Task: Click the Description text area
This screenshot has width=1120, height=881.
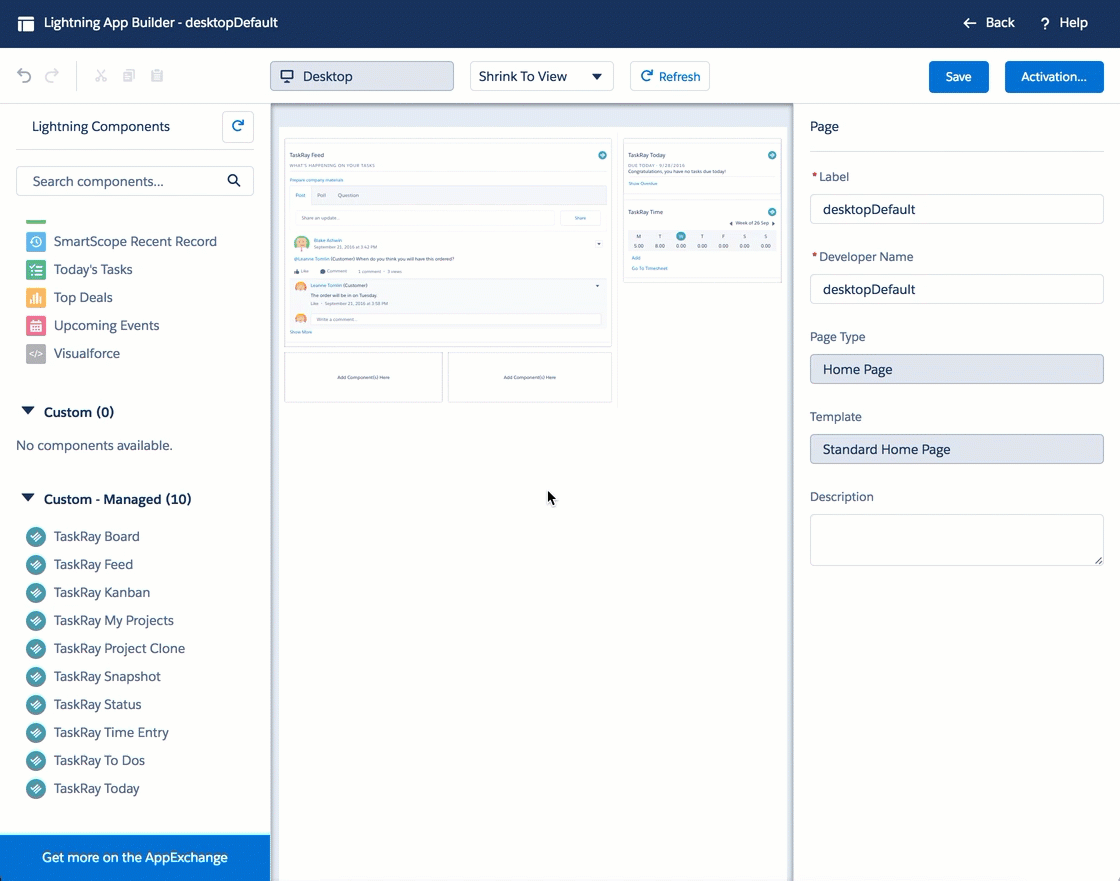Action: click(956, 540)
